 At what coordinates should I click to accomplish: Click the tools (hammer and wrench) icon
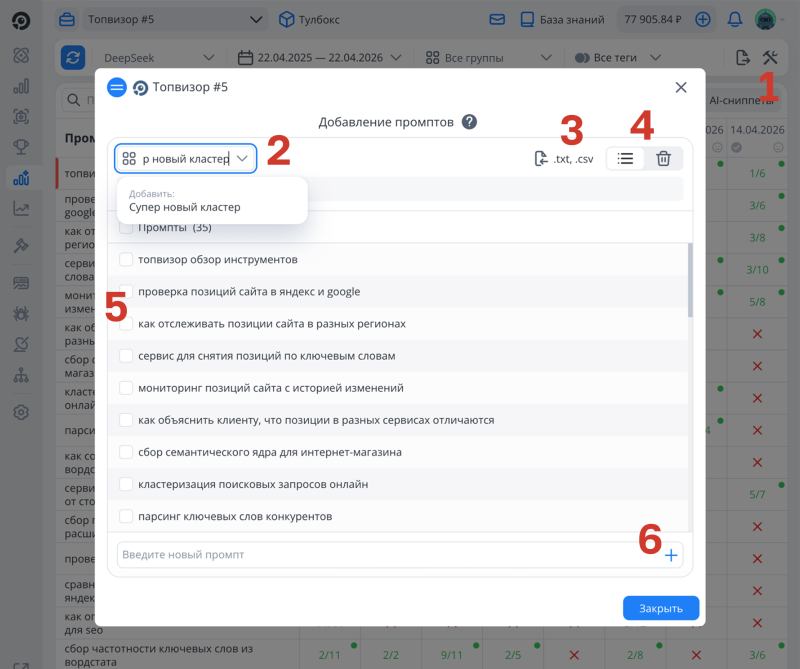[771, 57]
